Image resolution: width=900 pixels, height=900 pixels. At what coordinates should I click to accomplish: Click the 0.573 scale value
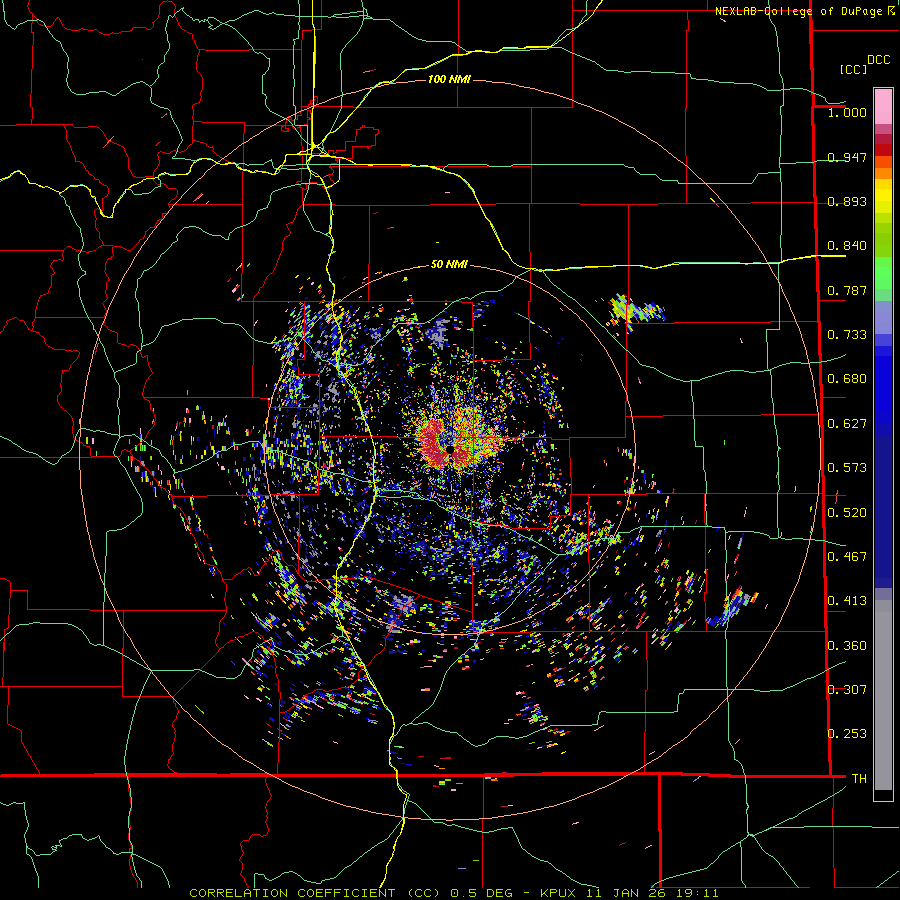847,468
